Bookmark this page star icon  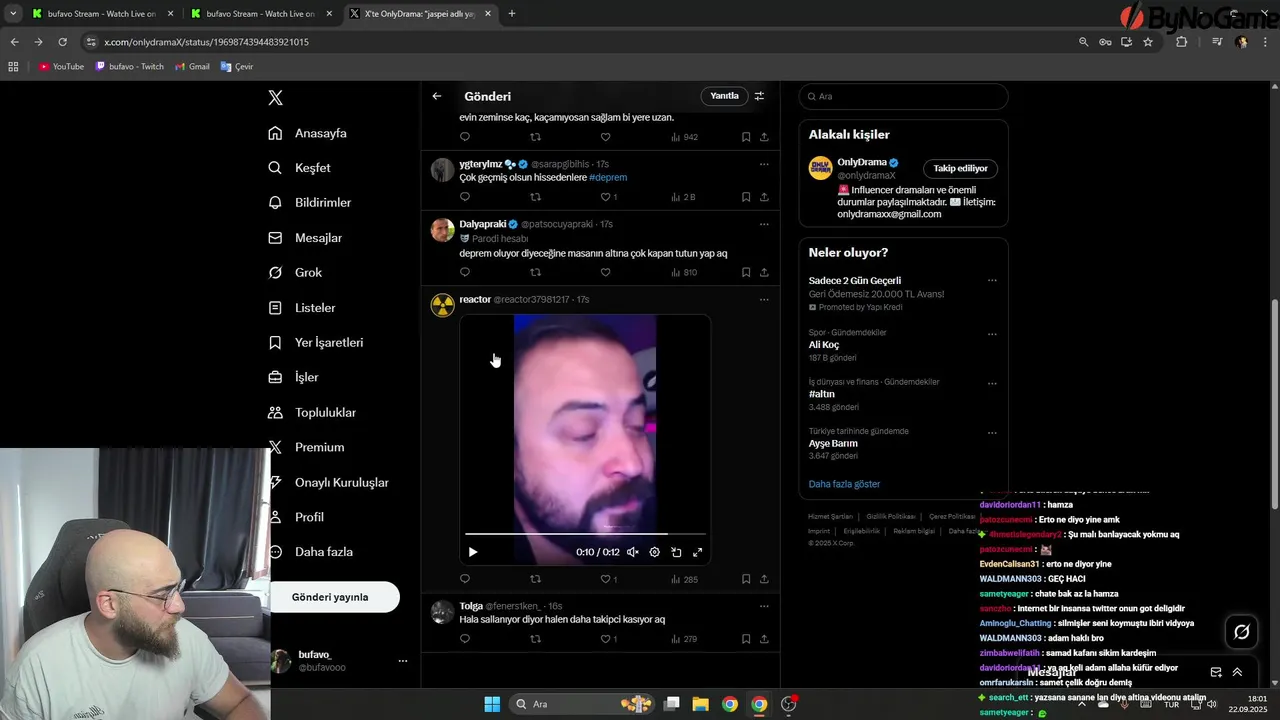pyautogui.click(x=1148, y=42)
